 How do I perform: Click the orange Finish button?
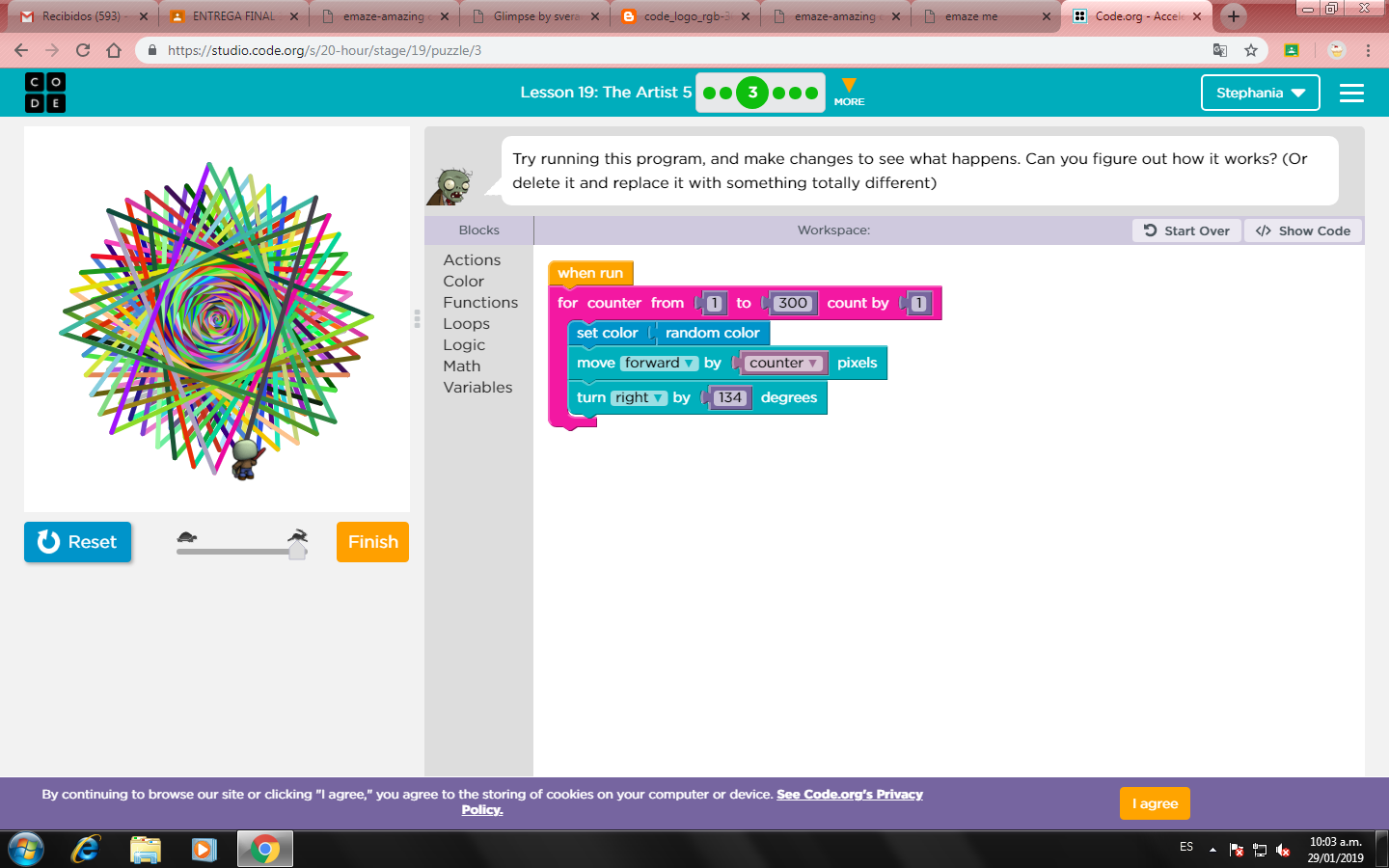coord(372,542)
